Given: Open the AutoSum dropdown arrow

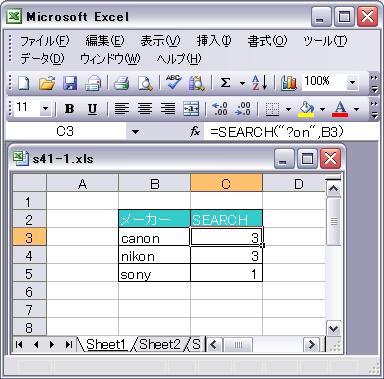Looking at the screenshot, I should coord(242,83).
